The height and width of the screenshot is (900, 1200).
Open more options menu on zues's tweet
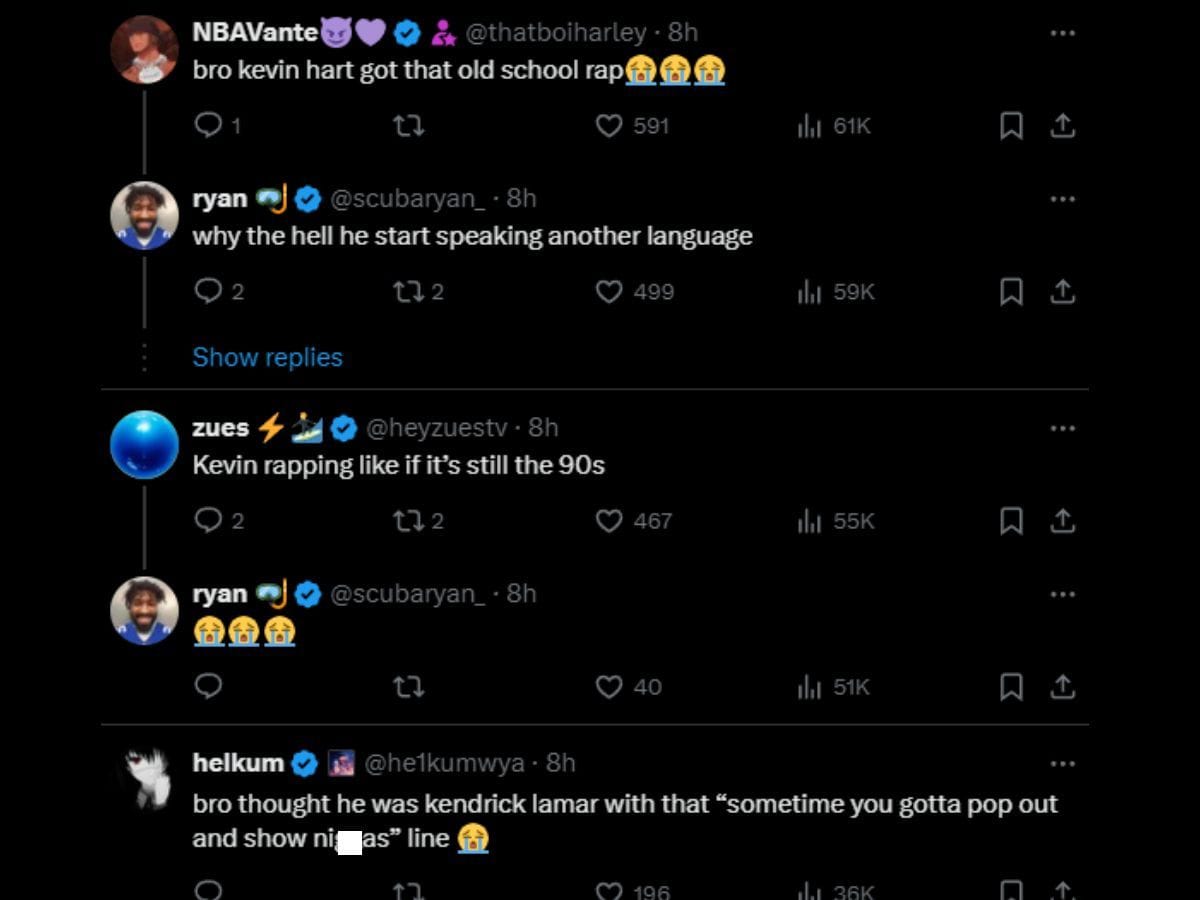[1062, 428]
